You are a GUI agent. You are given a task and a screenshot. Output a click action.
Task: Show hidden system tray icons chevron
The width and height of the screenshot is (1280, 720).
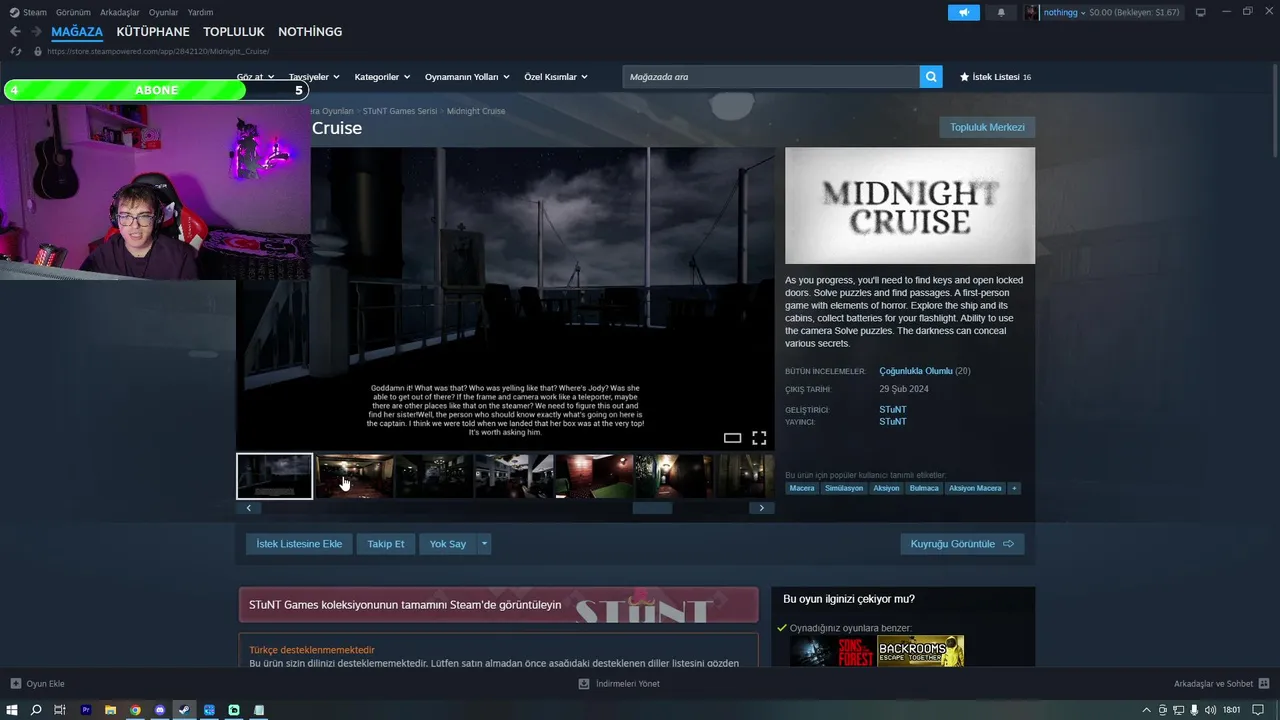tap(1149, 710)
